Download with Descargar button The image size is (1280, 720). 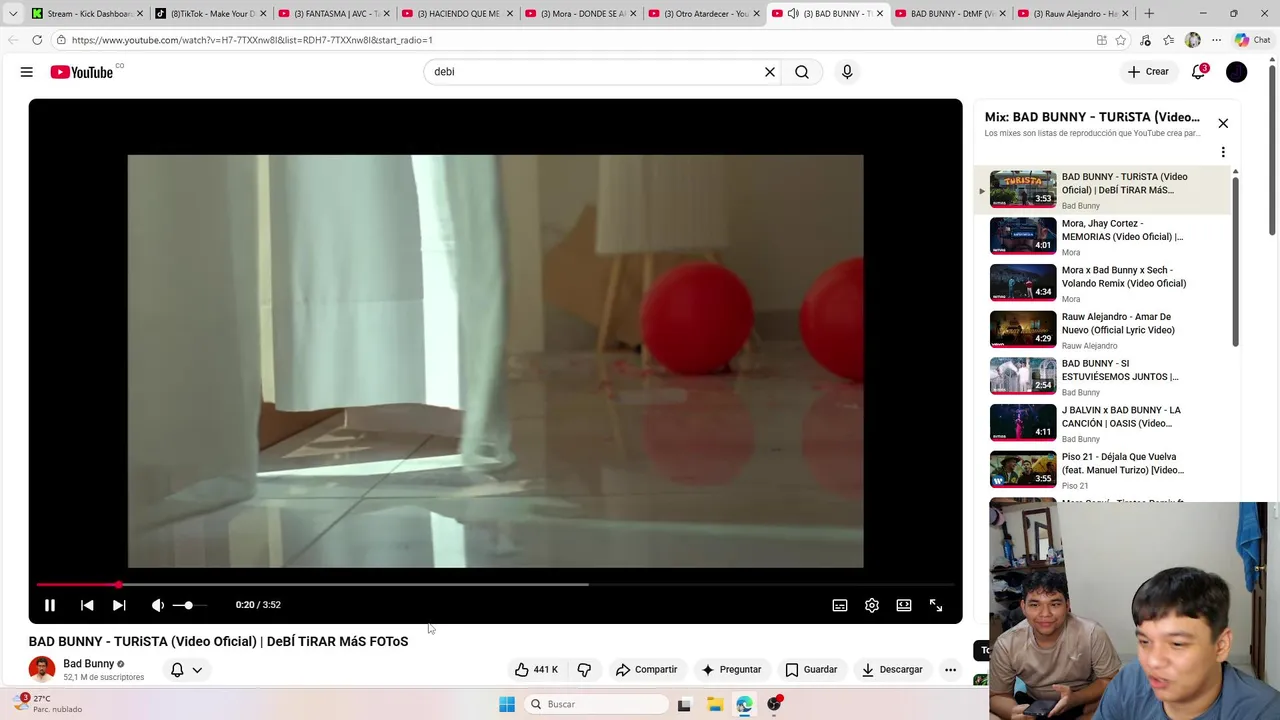click(892, 670)
